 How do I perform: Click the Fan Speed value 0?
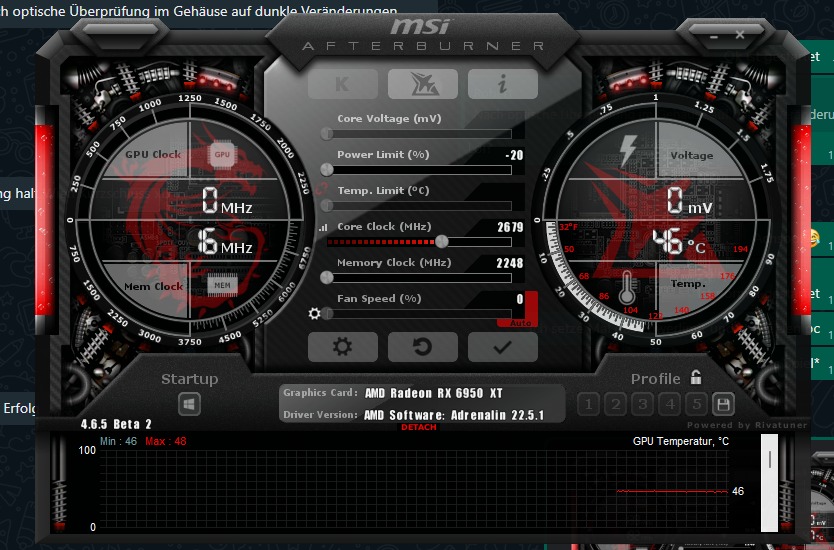coord(520,299)
